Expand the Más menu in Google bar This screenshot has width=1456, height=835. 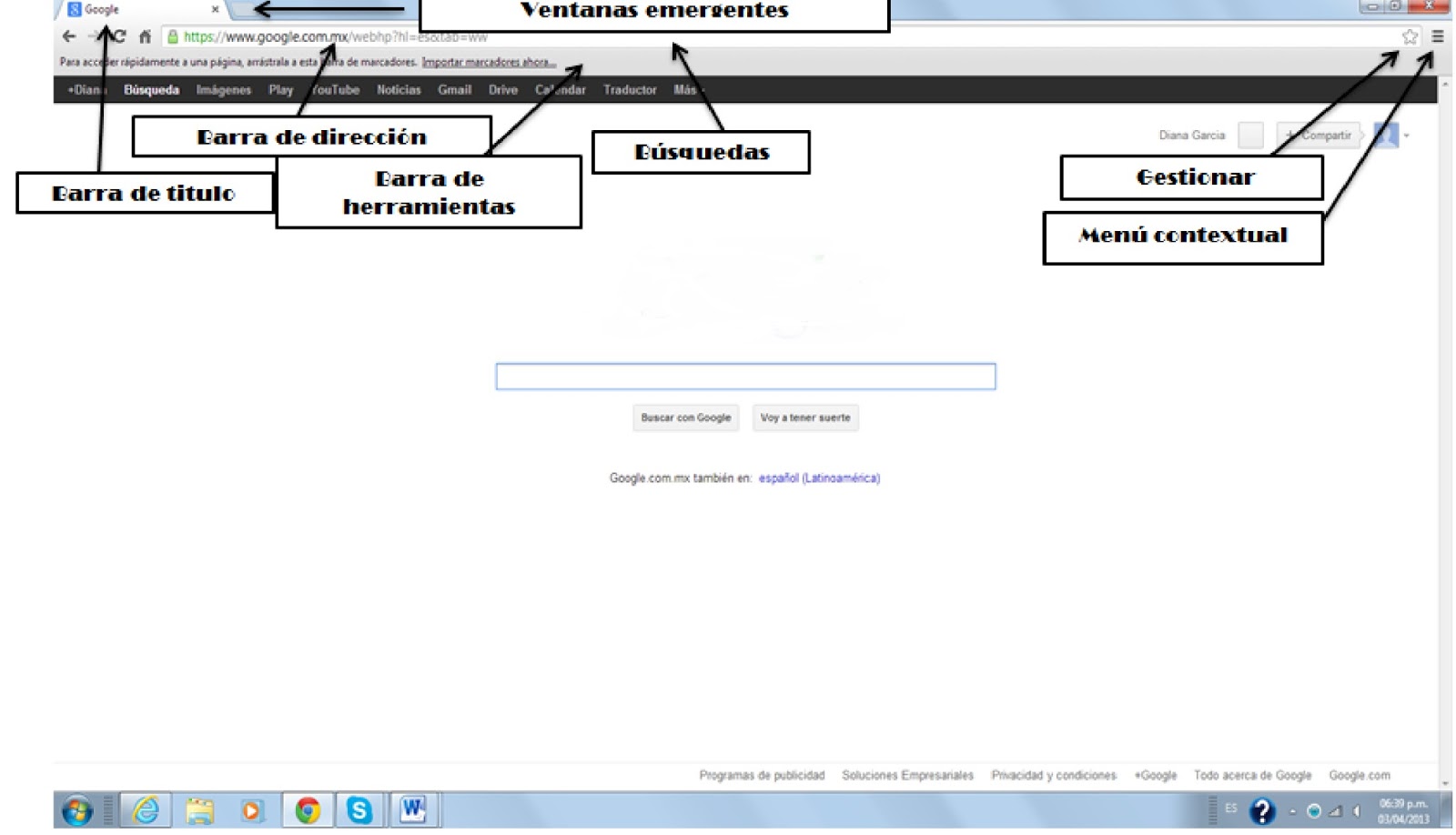(689, 90)
